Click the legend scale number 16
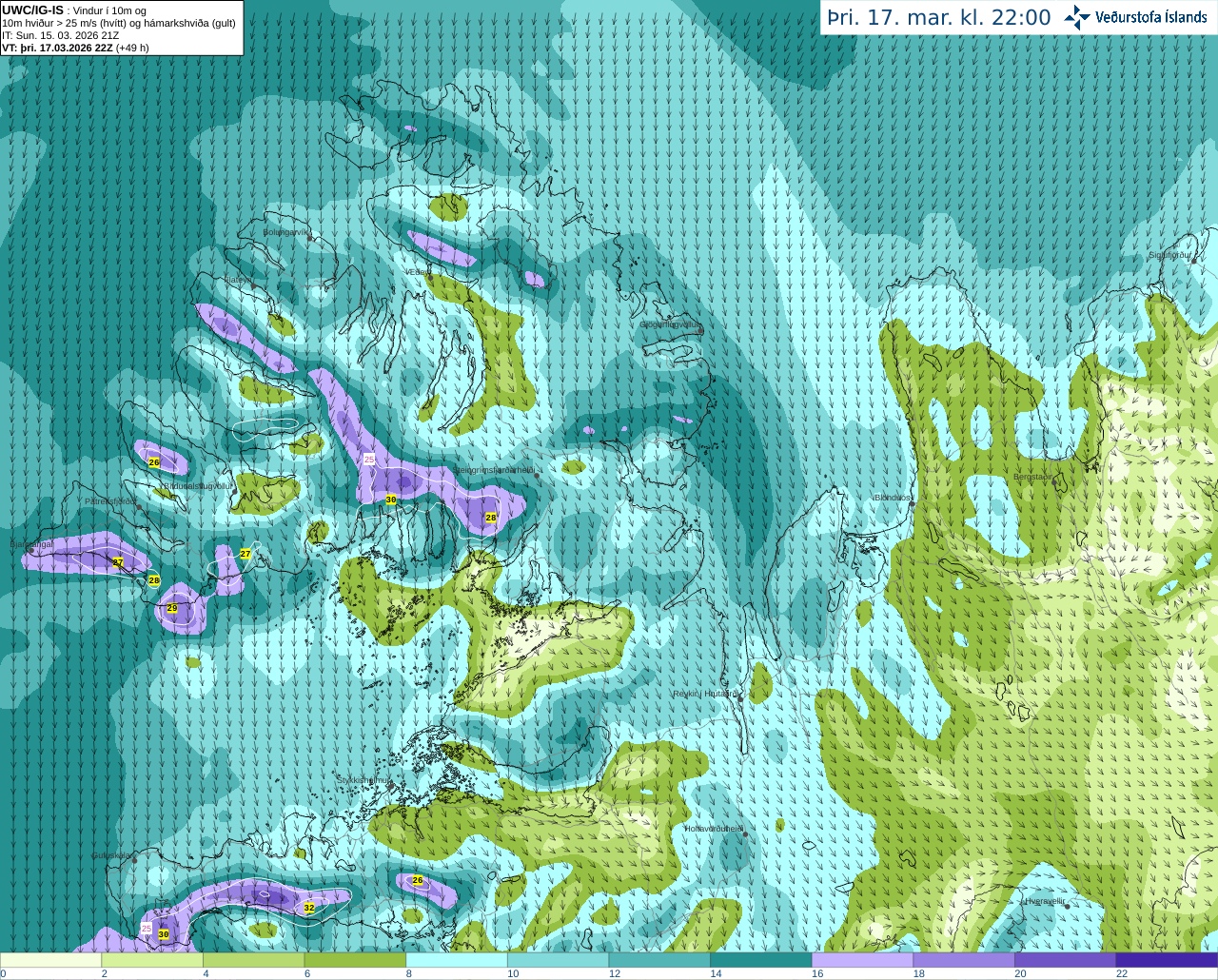The width and height of the screenshot is (1218, 980). [x=816, y=973]
